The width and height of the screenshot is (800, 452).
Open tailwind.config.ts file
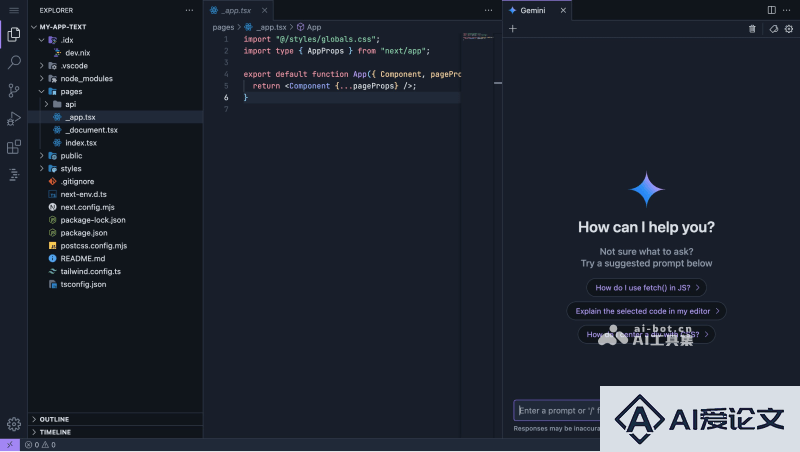pos(90,272)
